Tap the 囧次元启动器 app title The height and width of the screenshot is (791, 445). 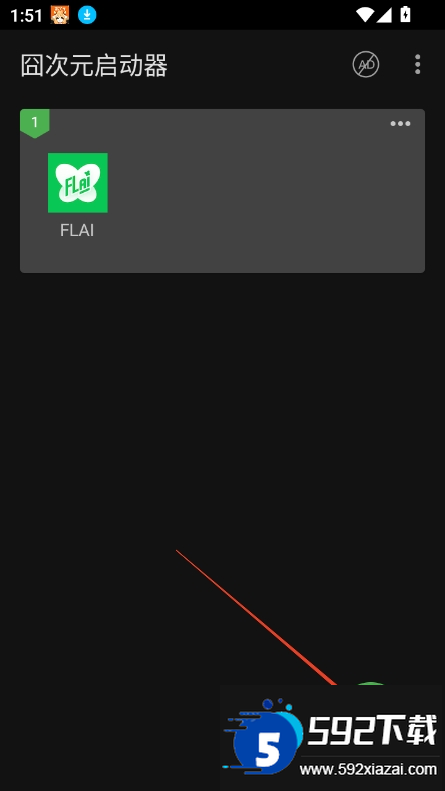pyautogui.click(x=94, y=66)
